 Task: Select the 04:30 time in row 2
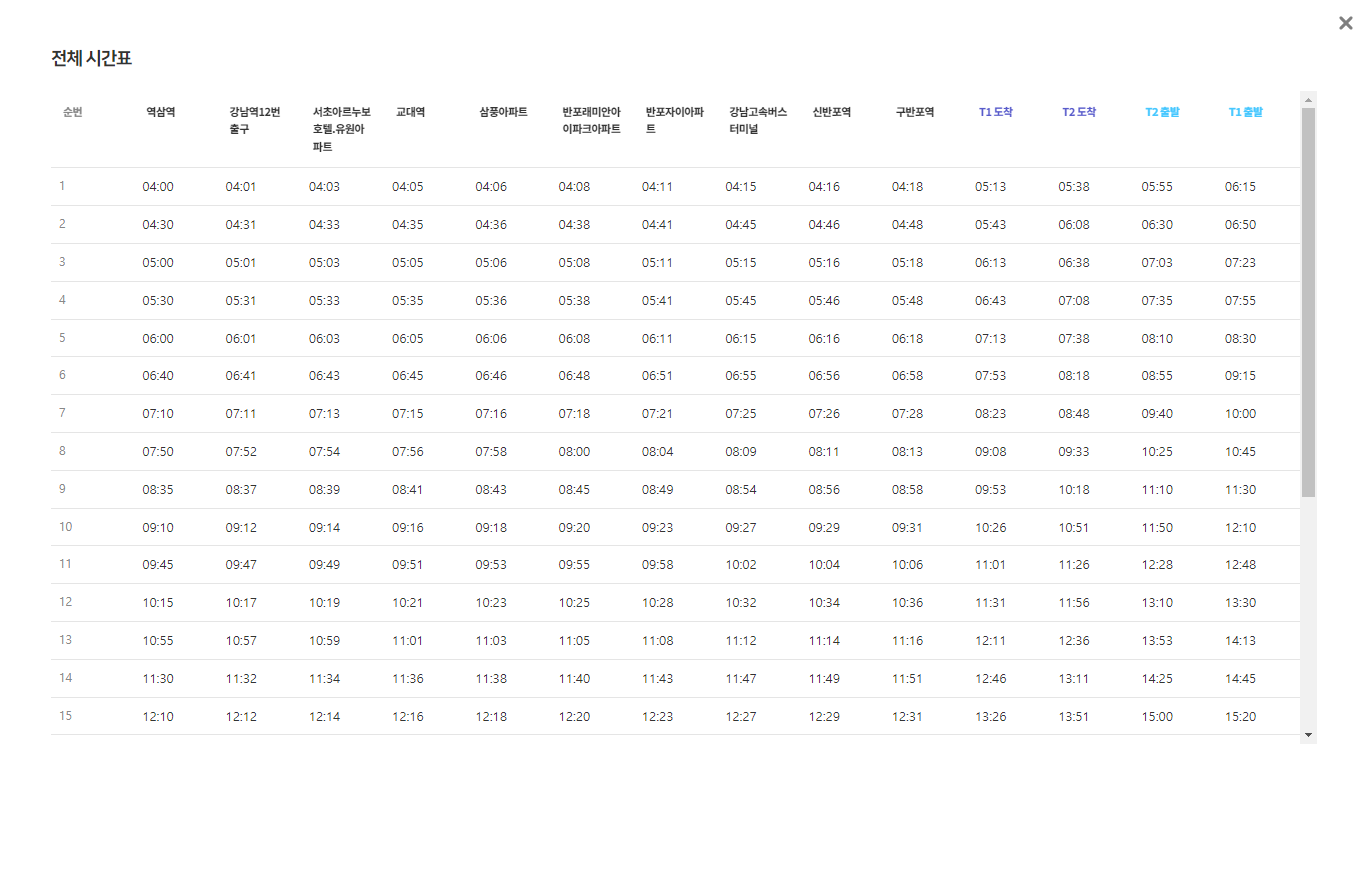[x=158, y=225]
